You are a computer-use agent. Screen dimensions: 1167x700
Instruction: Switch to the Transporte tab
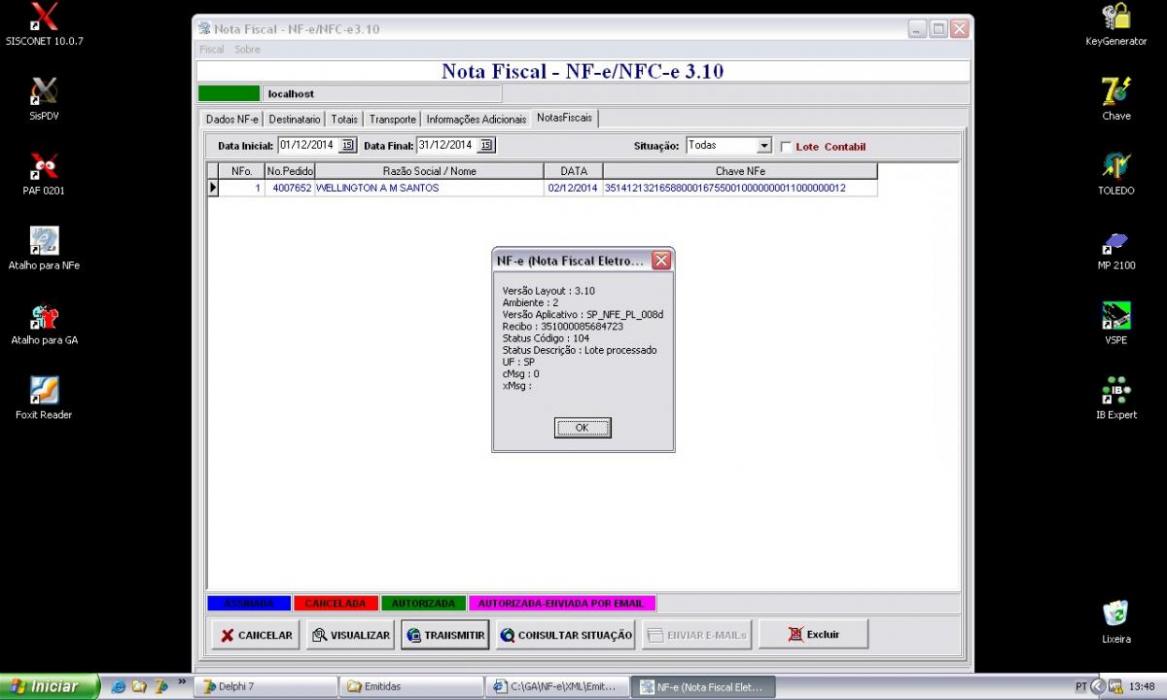[392, 119]
